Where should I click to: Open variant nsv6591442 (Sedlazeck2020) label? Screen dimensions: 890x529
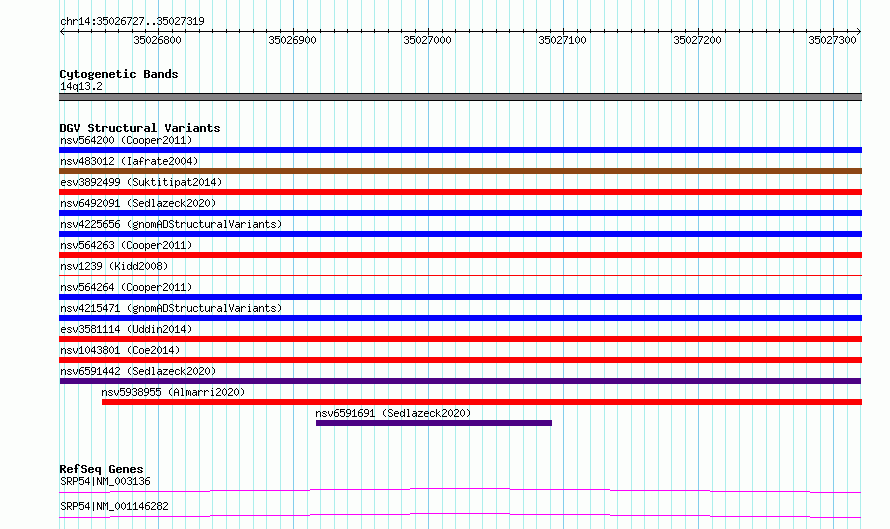[138, 371]
